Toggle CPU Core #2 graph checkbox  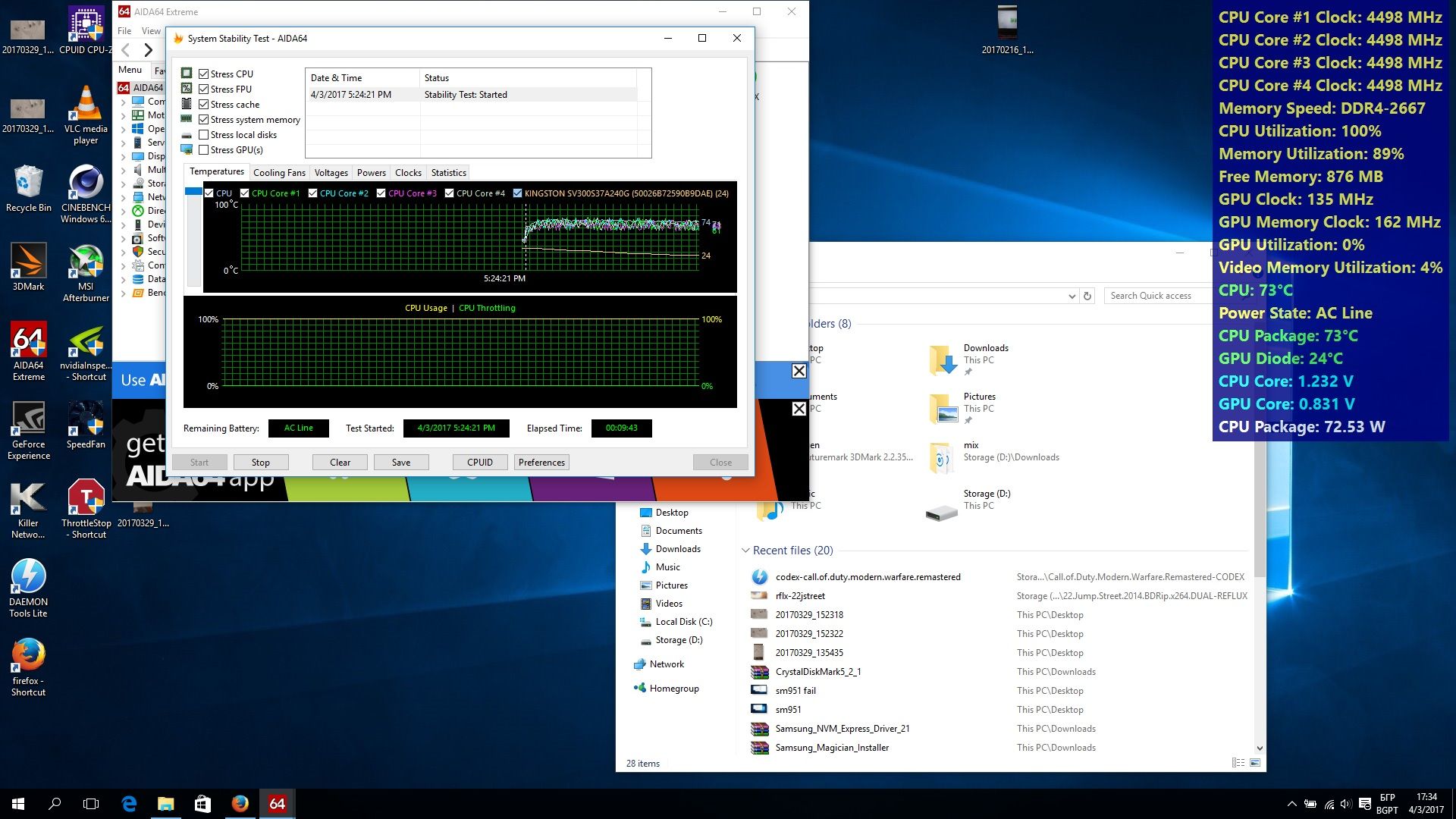click(312, 193)
